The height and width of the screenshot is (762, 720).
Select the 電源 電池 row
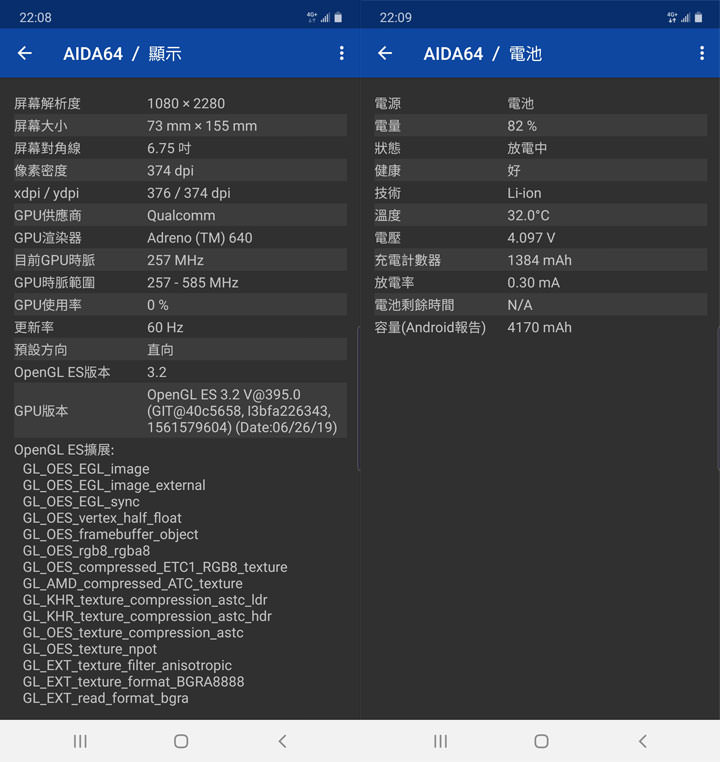coord(540,103)
